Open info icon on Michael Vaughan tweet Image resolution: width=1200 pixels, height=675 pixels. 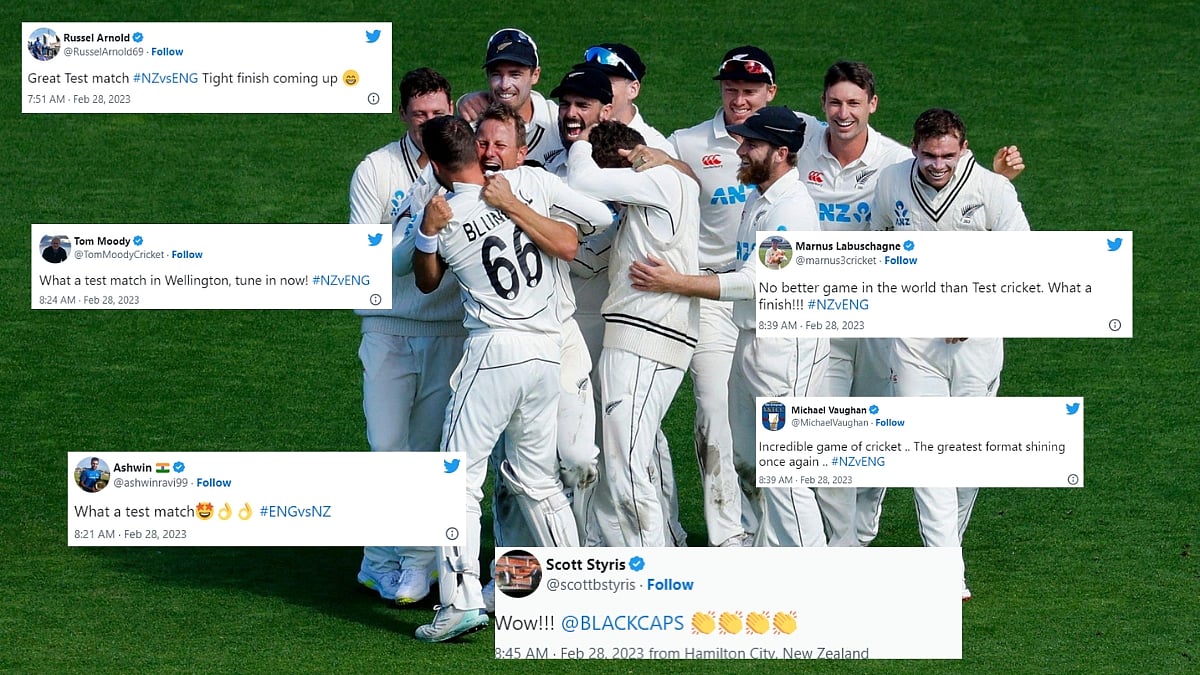click(x=1073, y=480)
